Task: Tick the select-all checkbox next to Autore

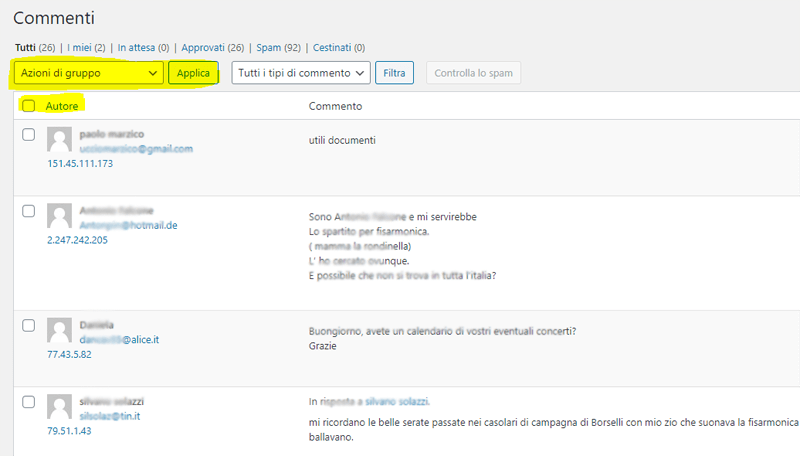Action: pyautogui.click(x=29, y=106)
